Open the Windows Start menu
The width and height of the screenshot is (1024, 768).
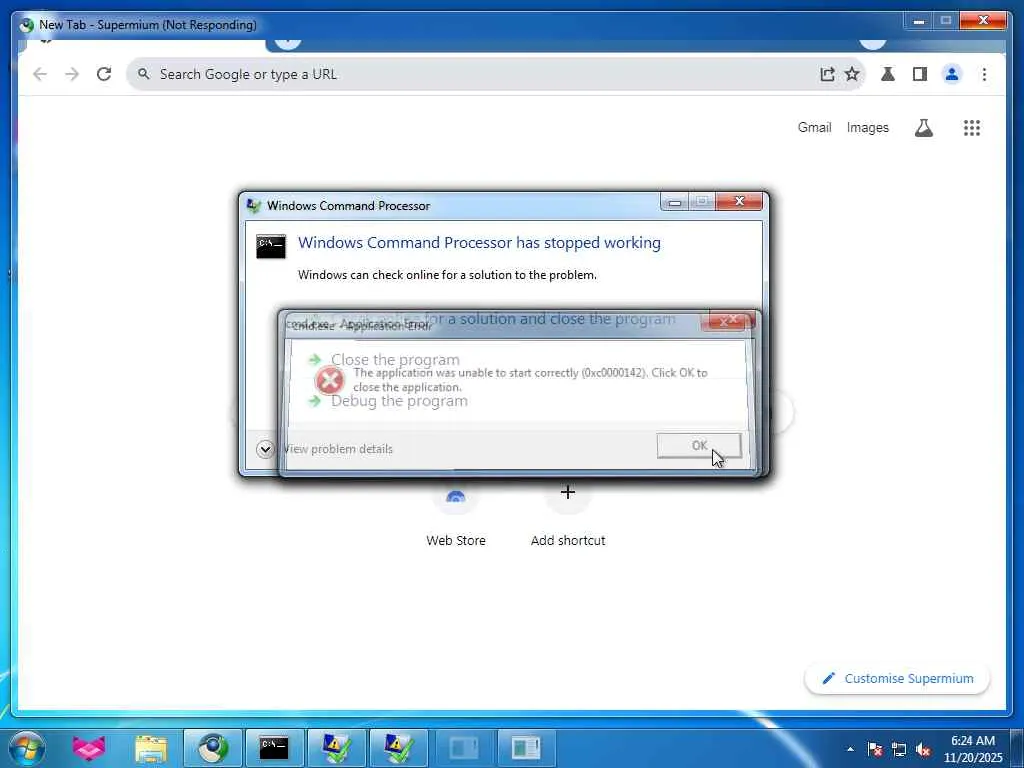click(x=27, y=748)
